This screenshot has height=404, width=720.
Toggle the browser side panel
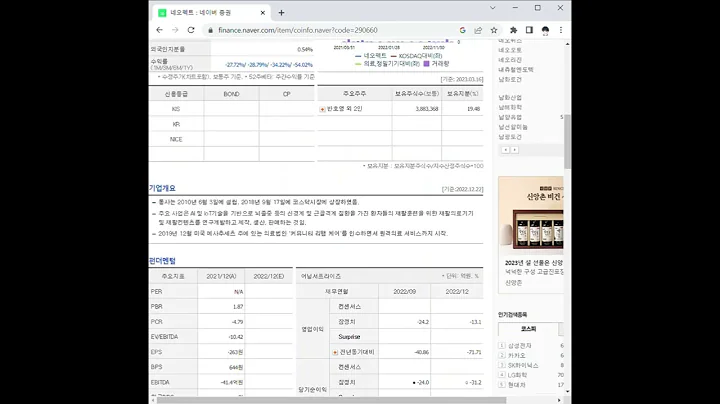tap(529, 30)
